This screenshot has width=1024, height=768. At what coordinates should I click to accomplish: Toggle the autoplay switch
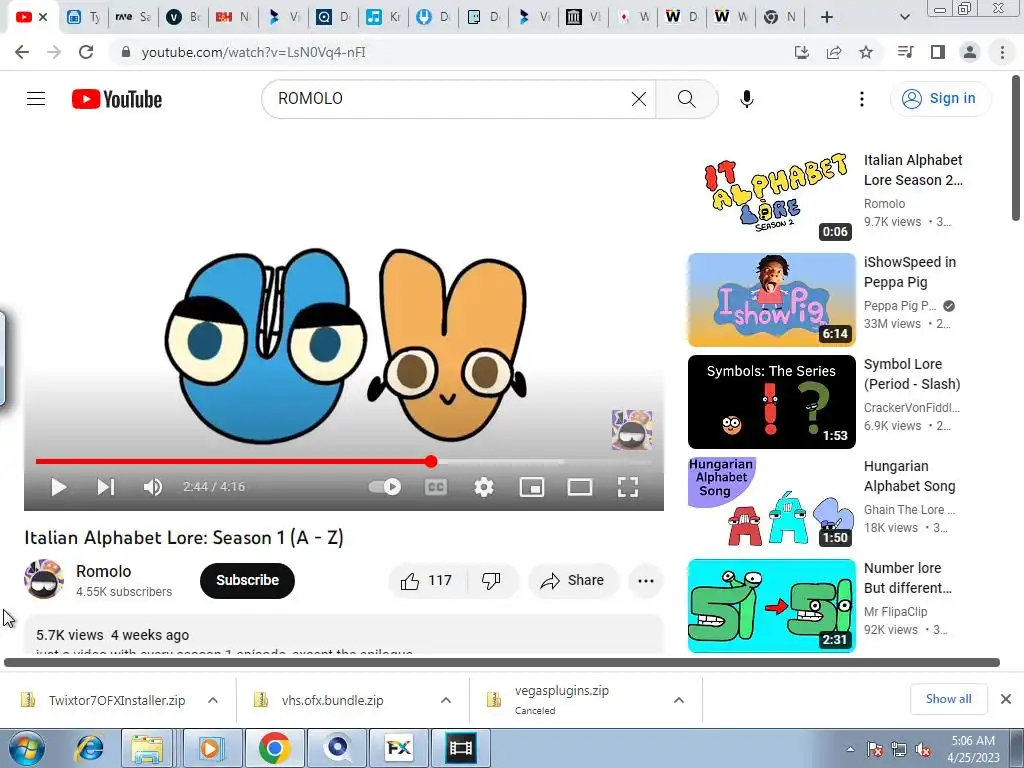coord(385,487)
